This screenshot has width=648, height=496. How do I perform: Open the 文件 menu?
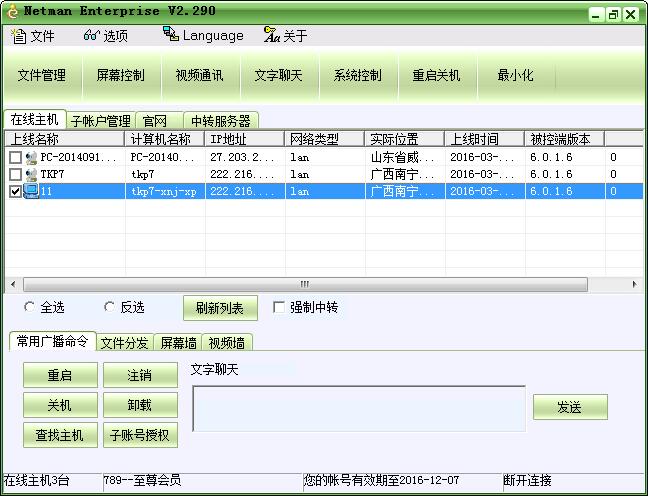(33, 36)
